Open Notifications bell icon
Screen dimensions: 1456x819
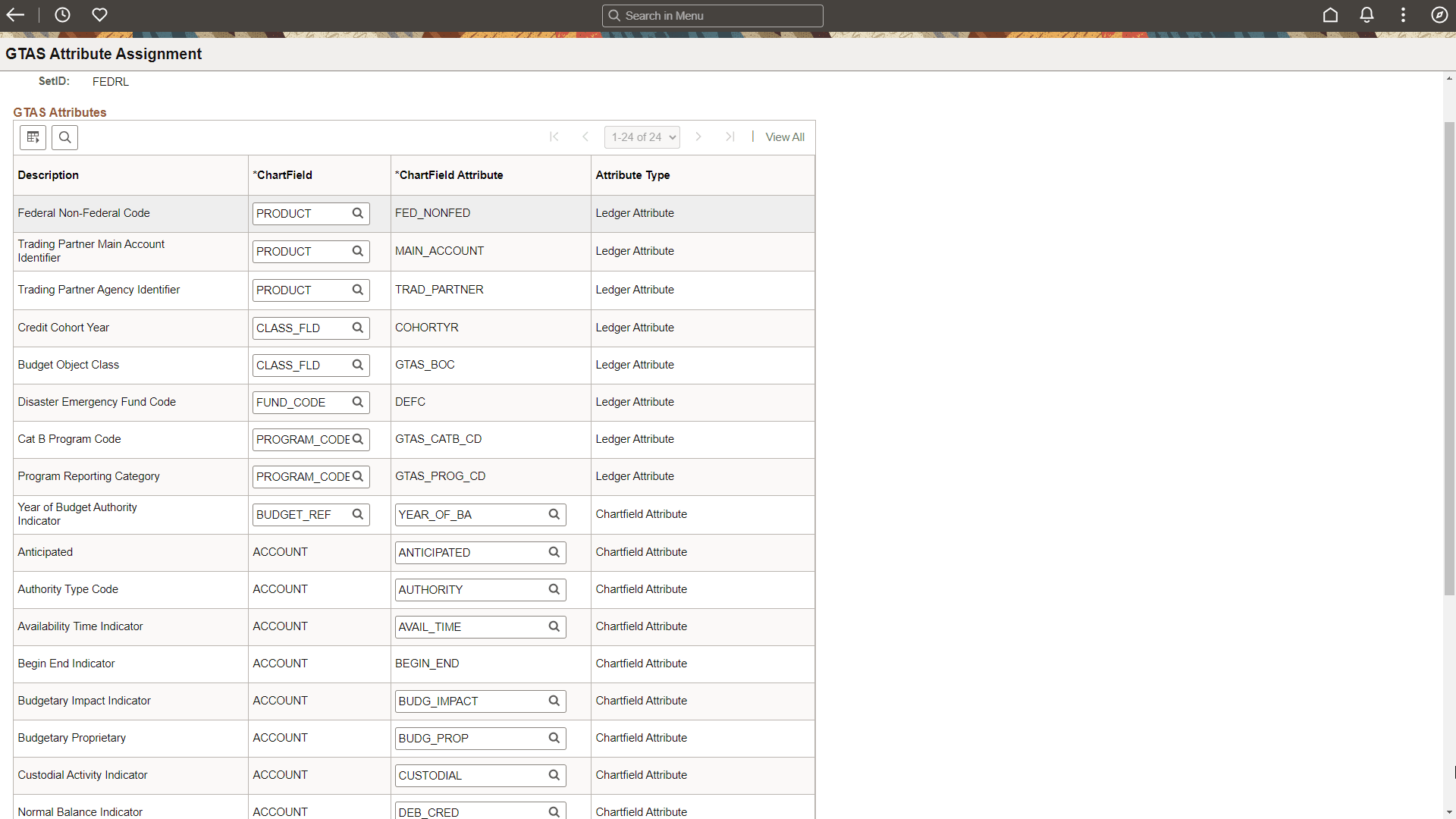(x=1367, y=15)
